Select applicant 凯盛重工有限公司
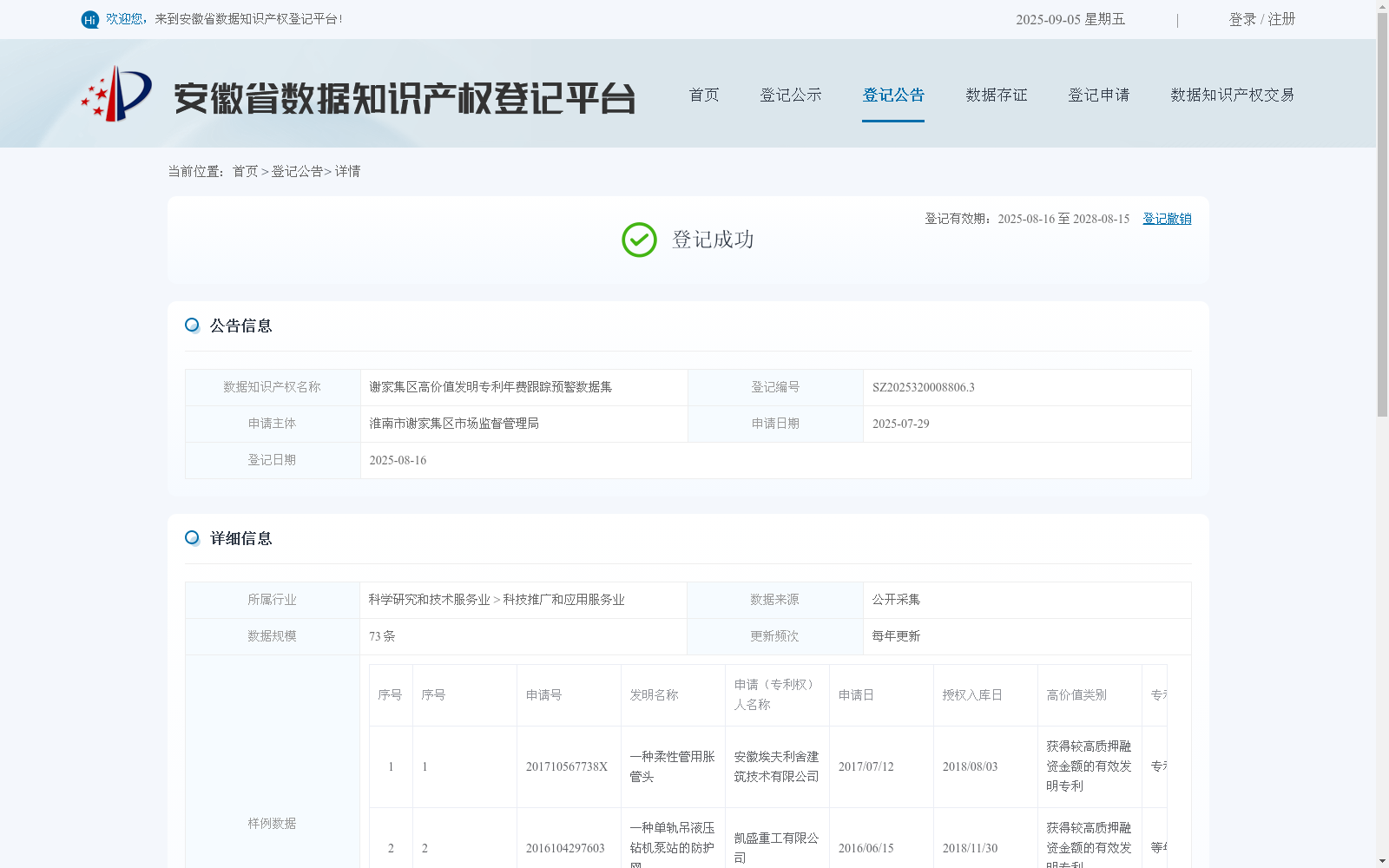The height and width of the screenshot is (868, 1389). pos(777,848)
